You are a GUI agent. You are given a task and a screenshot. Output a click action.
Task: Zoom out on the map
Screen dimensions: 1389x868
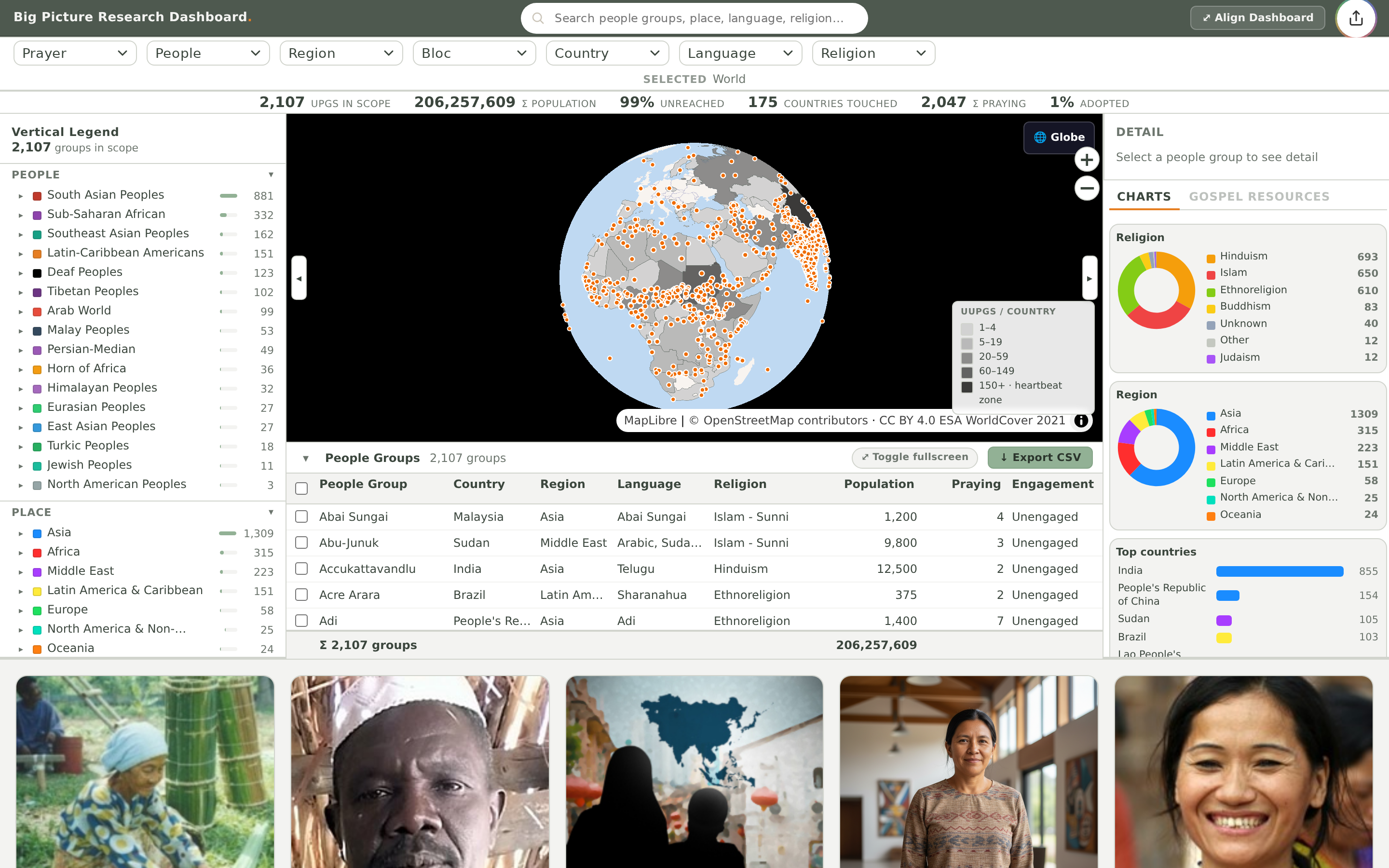pyautogui.click(x=1087, y=188)
